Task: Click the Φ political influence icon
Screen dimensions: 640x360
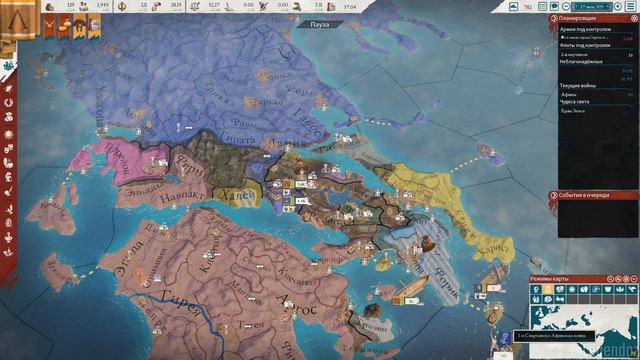Action: [x=122, y=7]
